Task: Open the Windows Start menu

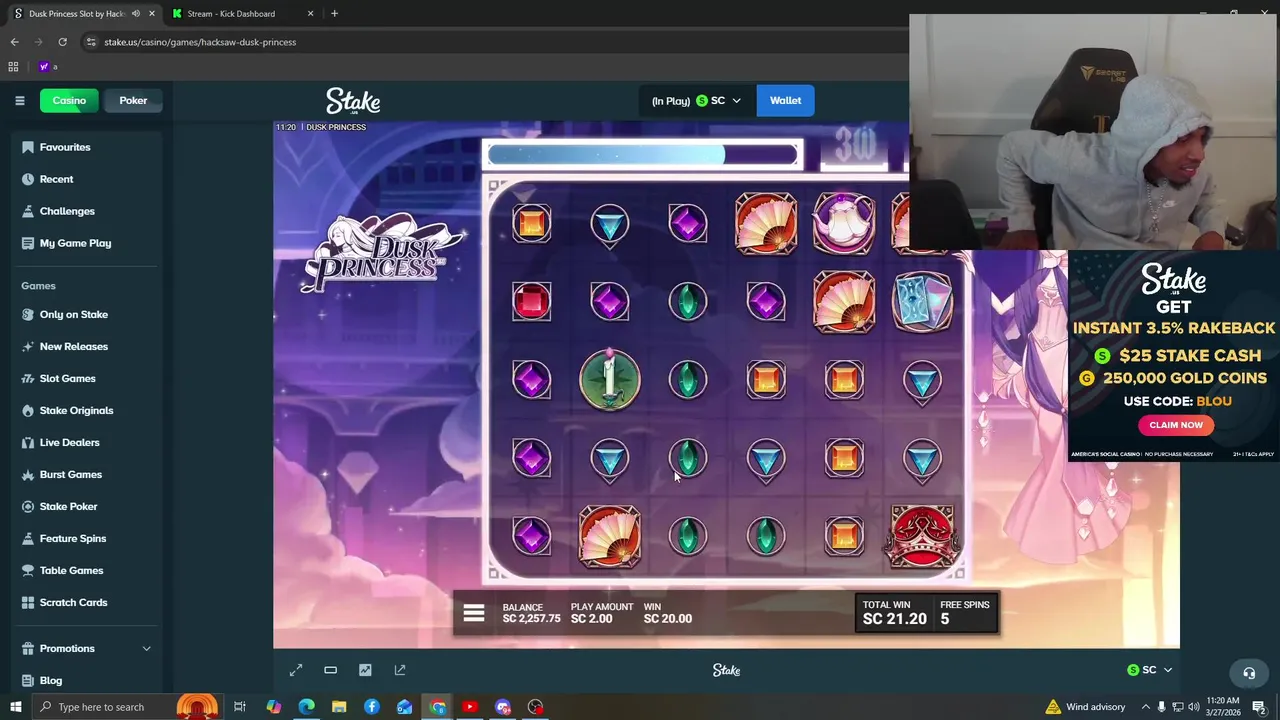Action: (x=16, y=707)
